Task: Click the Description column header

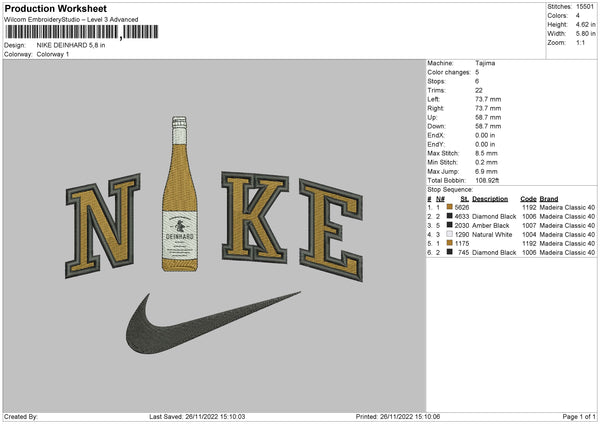Action: pyautogui.click(x=490, y=199)
